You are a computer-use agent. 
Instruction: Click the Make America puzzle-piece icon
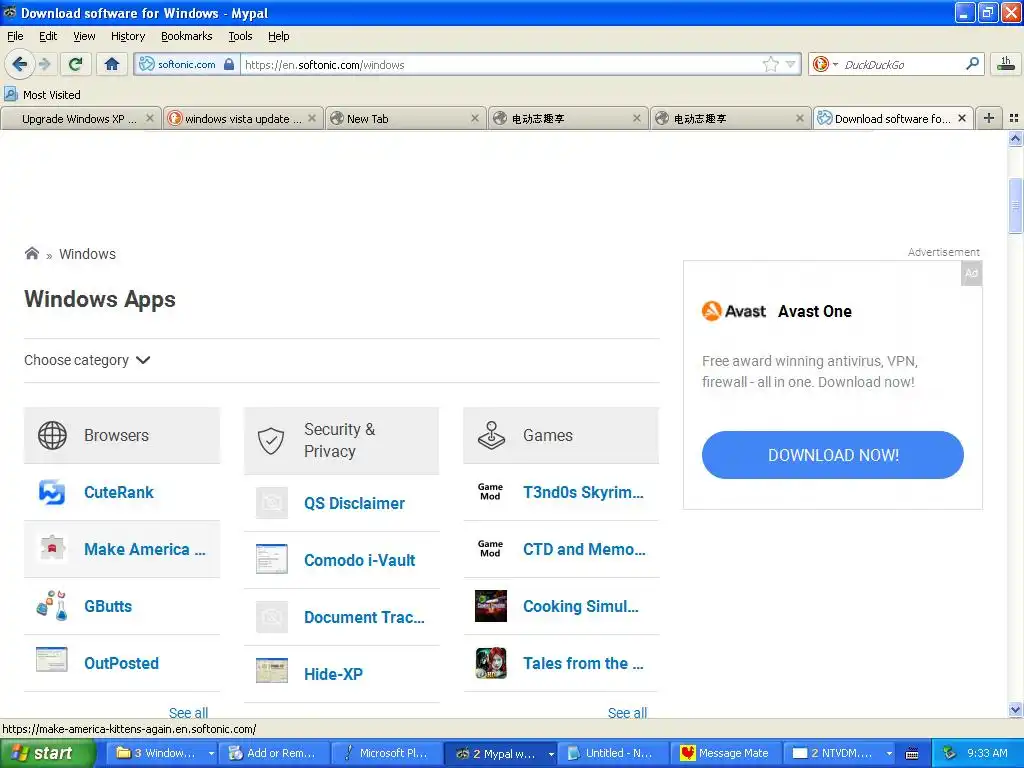click(x=52, y=548)
